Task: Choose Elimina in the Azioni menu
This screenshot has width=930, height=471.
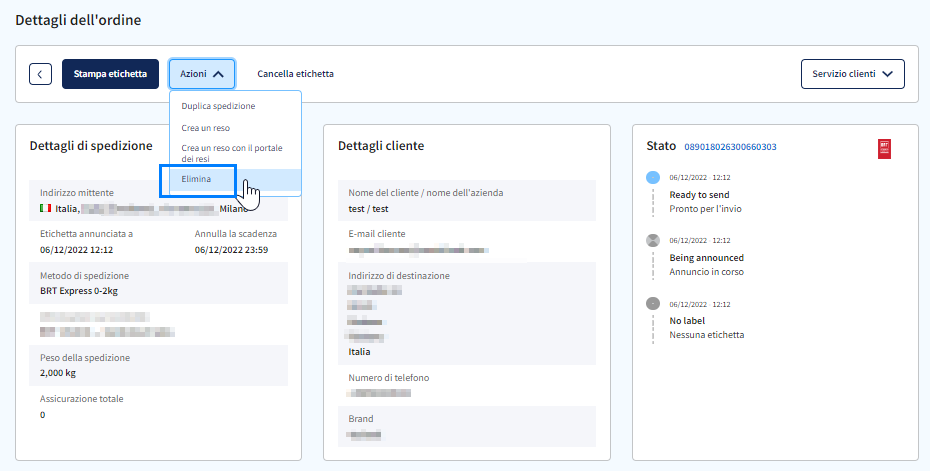Action: click(x=196, y=179)
